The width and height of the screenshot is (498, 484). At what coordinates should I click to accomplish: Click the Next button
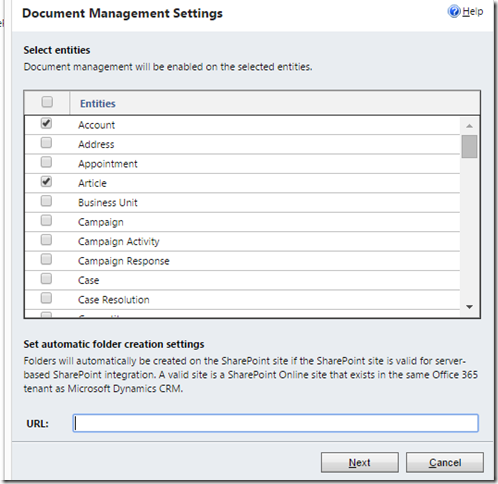tap(360, 462)
